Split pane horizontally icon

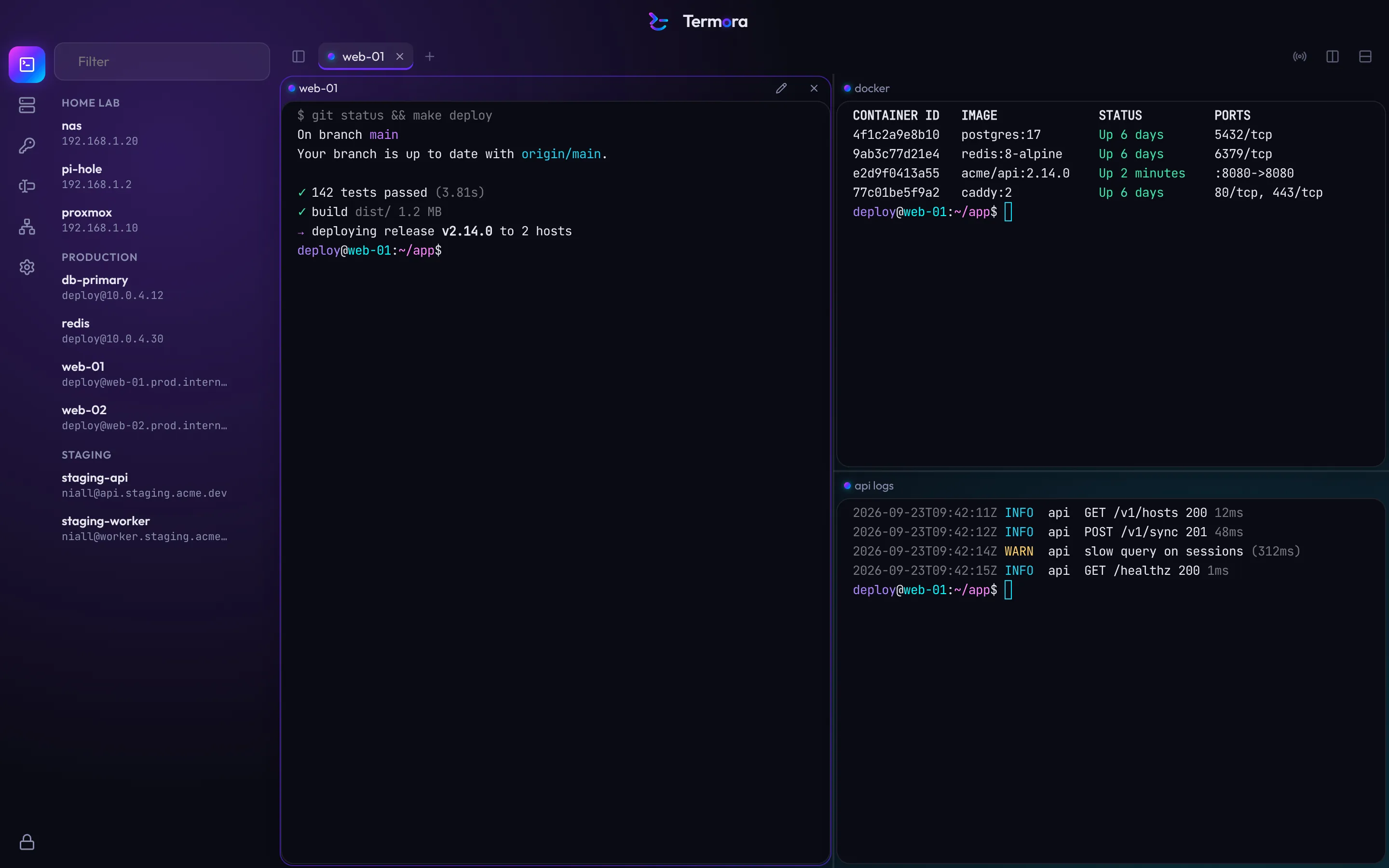coord(1365,56)
